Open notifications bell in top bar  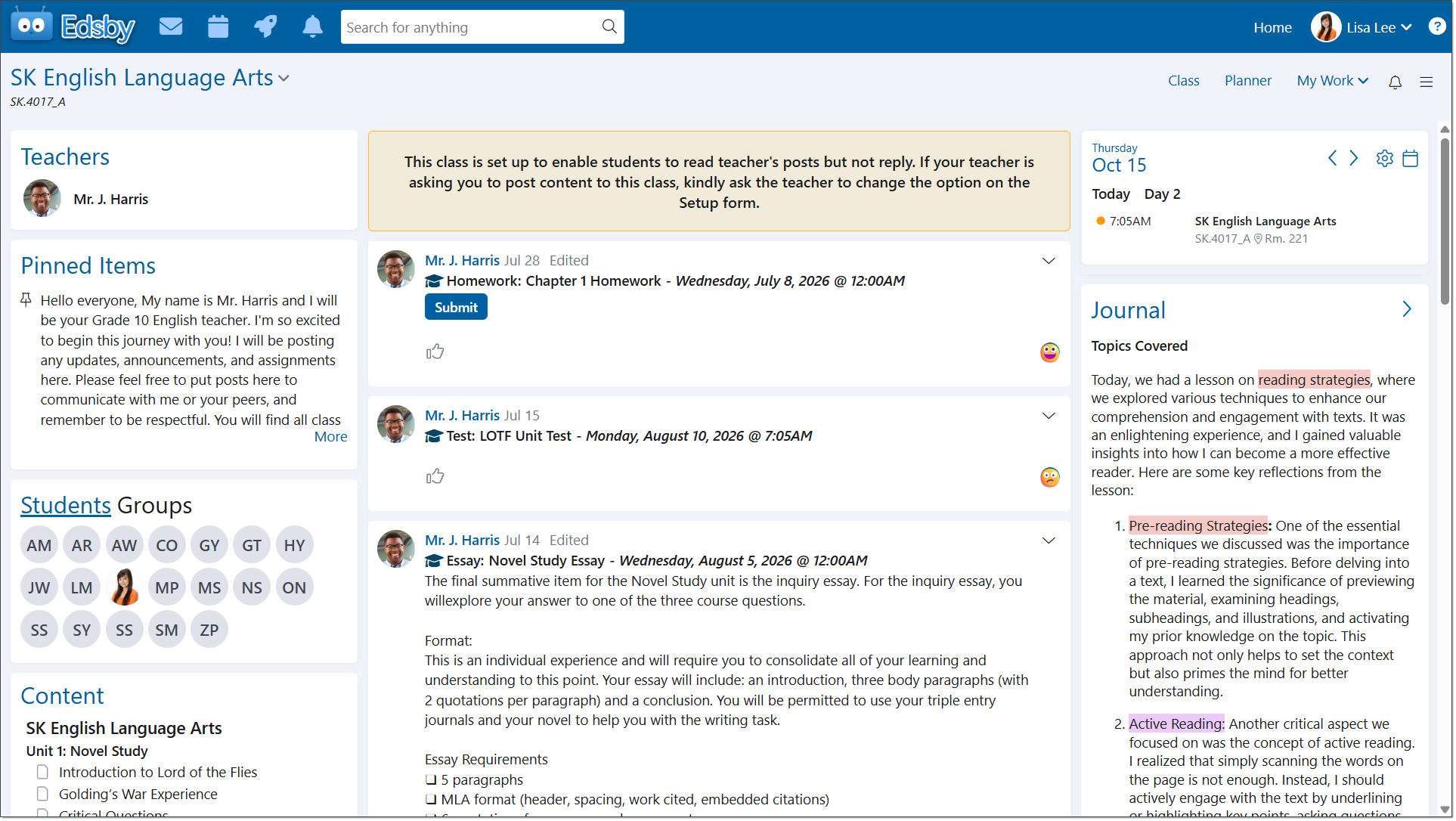pos(312,27)
